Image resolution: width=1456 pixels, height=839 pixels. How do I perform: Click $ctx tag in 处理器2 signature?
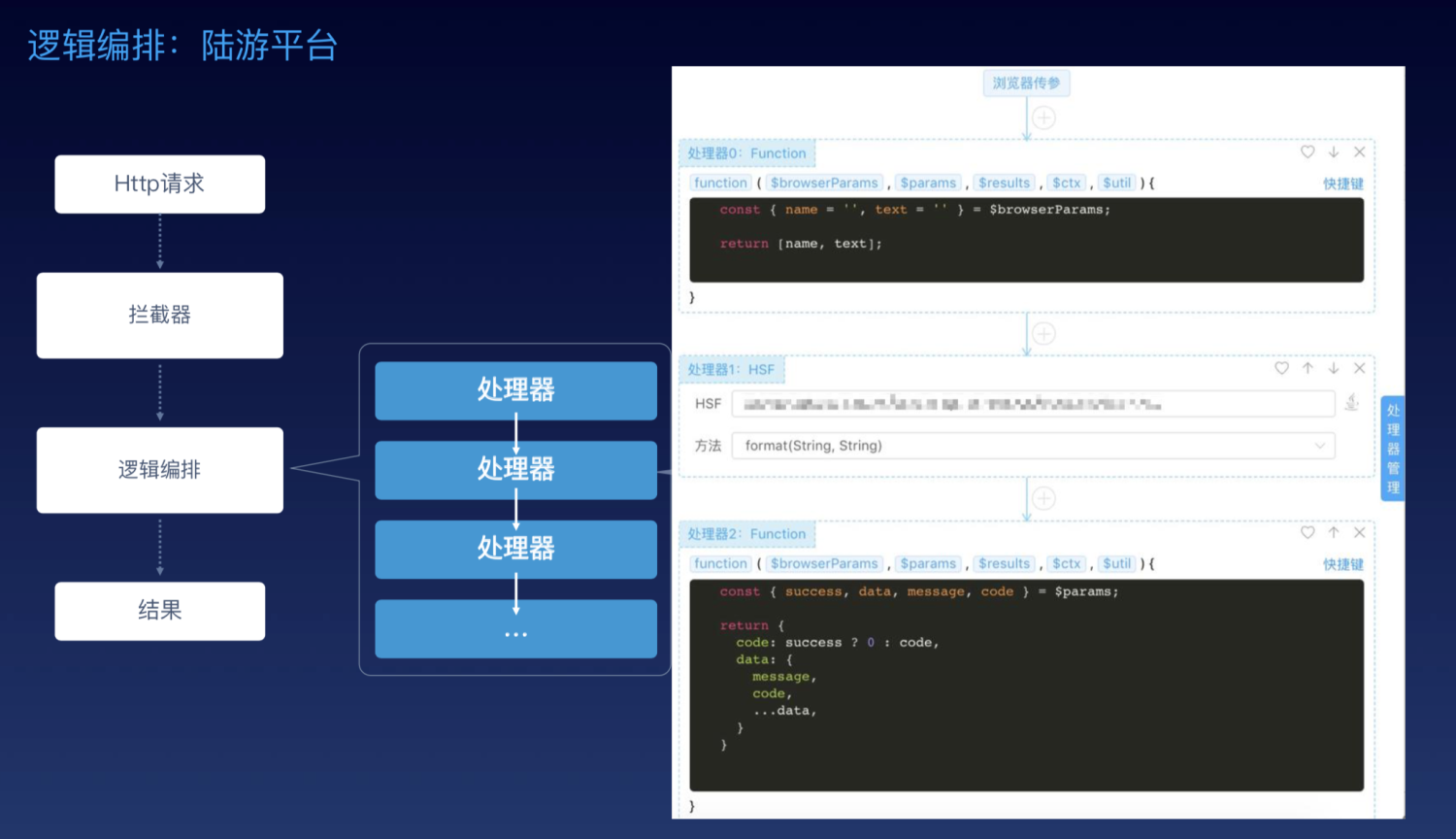coord(1066,563)
